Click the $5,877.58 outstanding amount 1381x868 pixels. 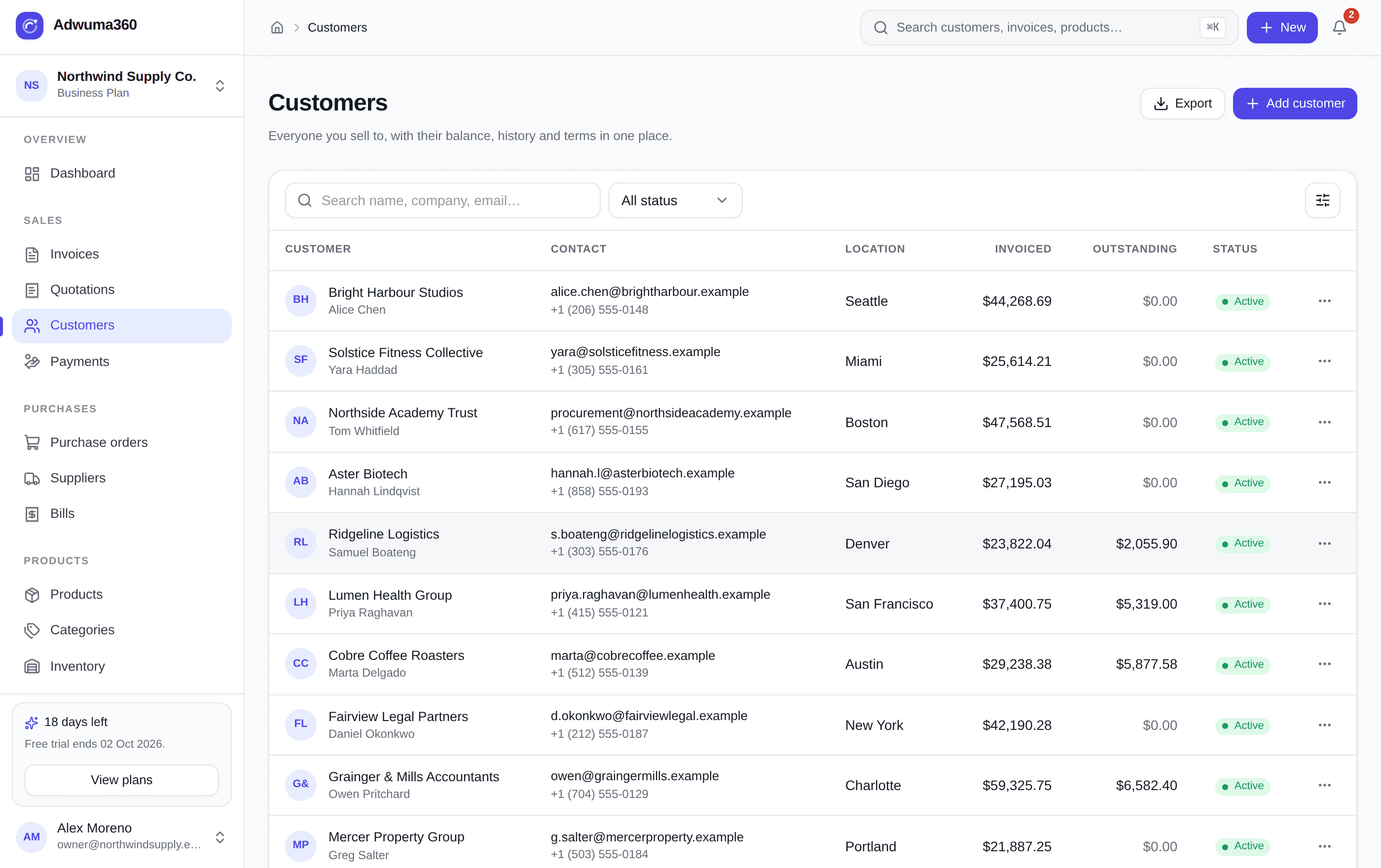(1146, 664)
